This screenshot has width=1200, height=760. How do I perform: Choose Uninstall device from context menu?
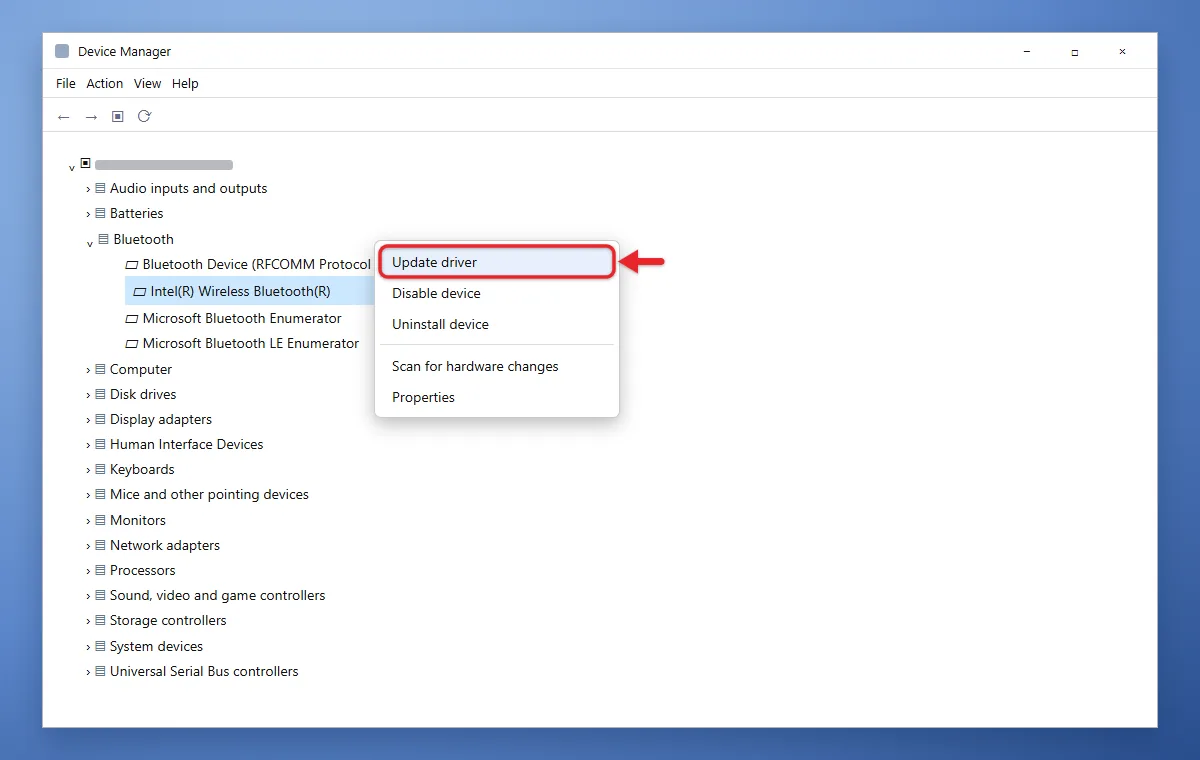pos(496,324)
